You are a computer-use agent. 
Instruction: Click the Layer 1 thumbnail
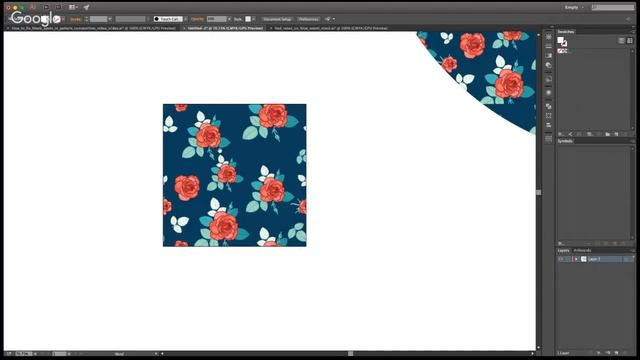pos(584,259)
